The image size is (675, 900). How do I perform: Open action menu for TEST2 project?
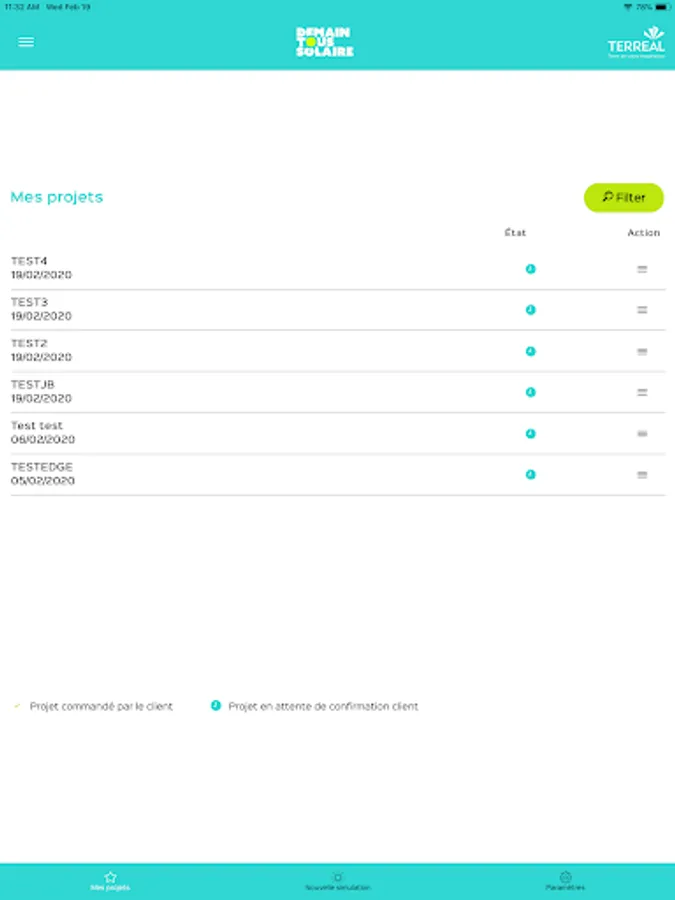coord(642,351)
